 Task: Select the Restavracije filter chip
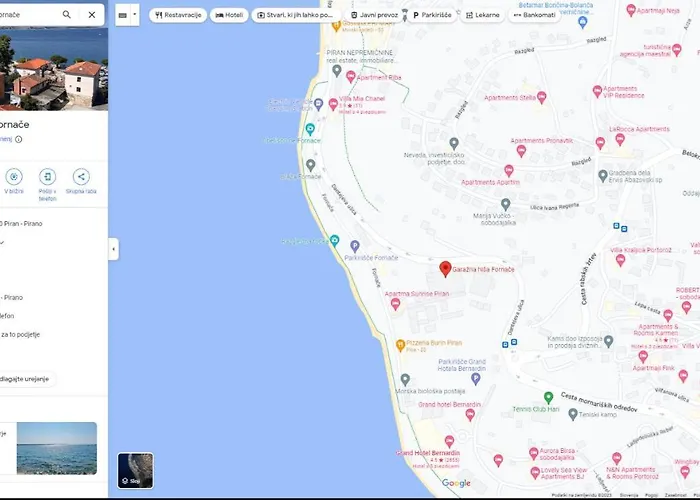(x=178, y=15)
